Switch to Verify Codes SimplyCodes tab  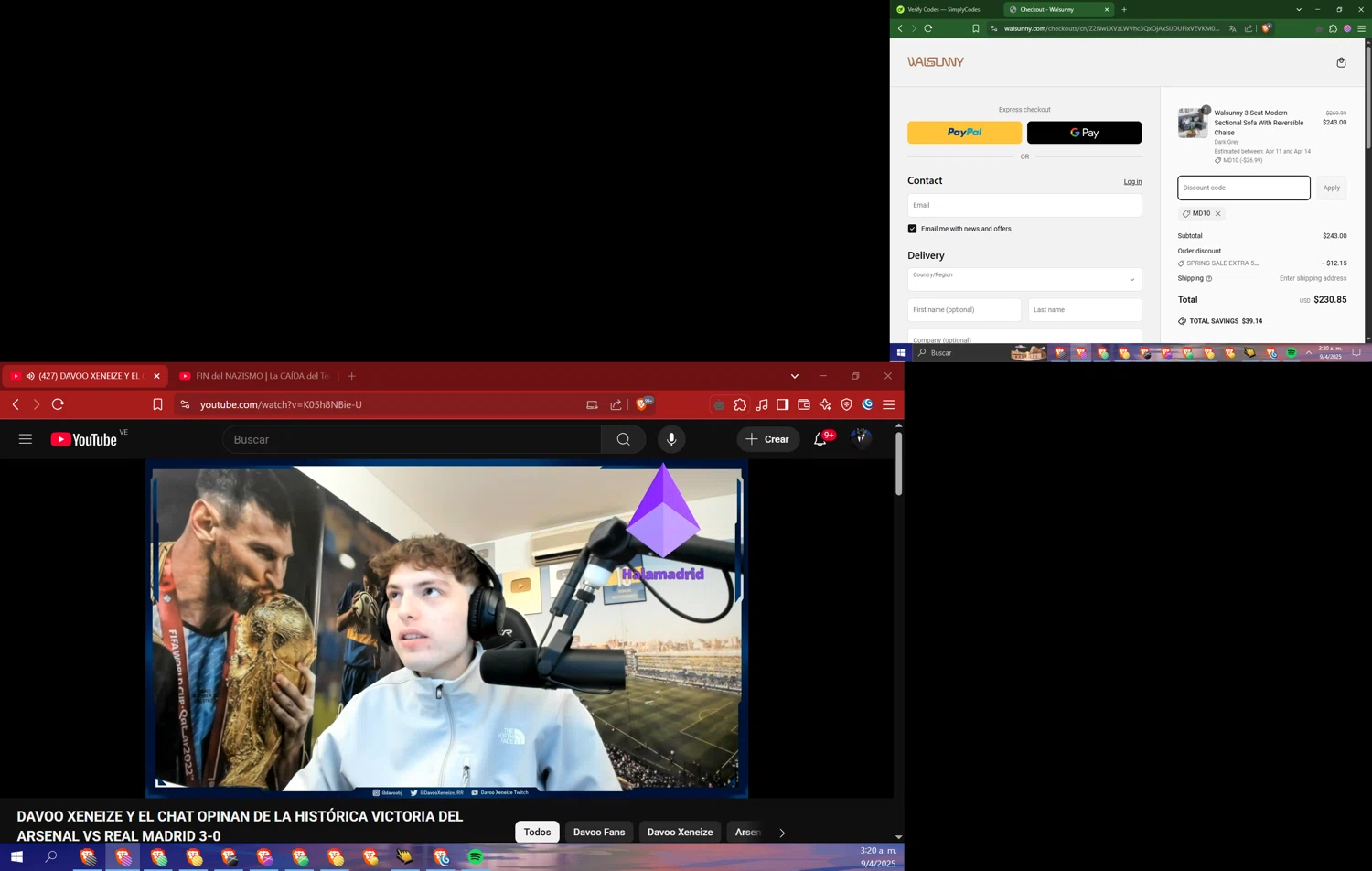tap(946, 9)
